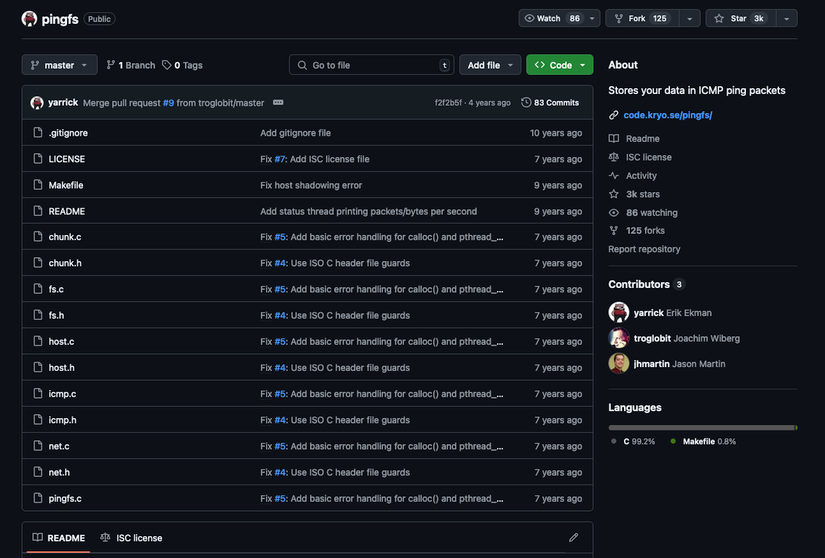Click the eye icon on Watch button
825x558 pixels.
529,18
